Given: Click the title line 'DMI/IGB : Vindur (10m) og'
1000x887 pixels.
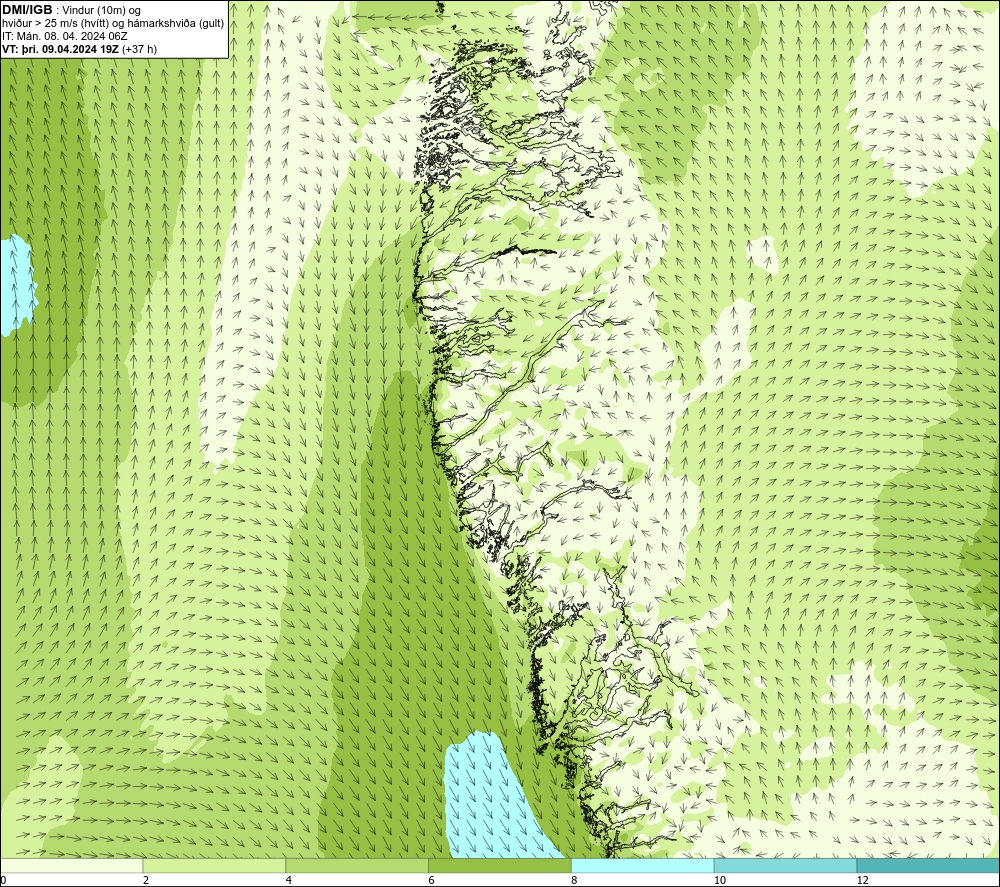Looking at the screenshot, I should click(x=72, y=10).
